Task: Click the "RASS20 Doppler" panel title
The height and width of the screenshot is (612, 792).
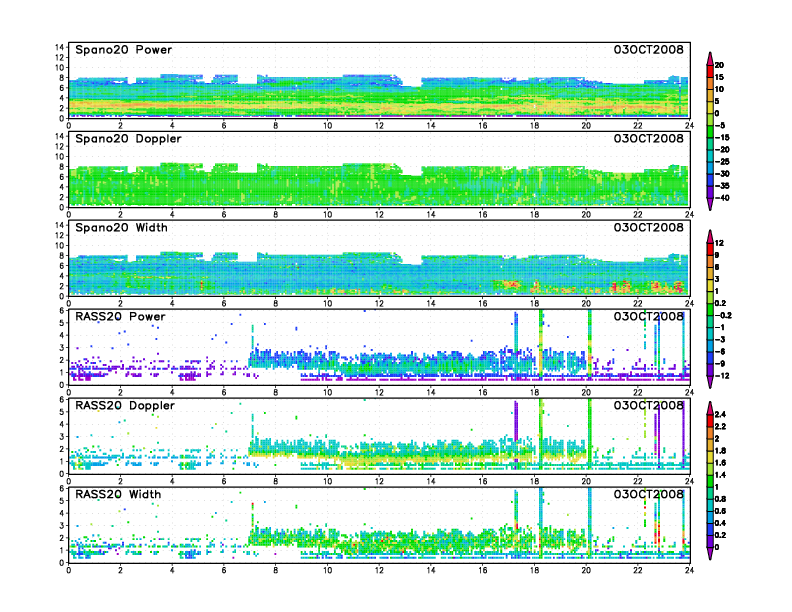Action: [118, 406]
